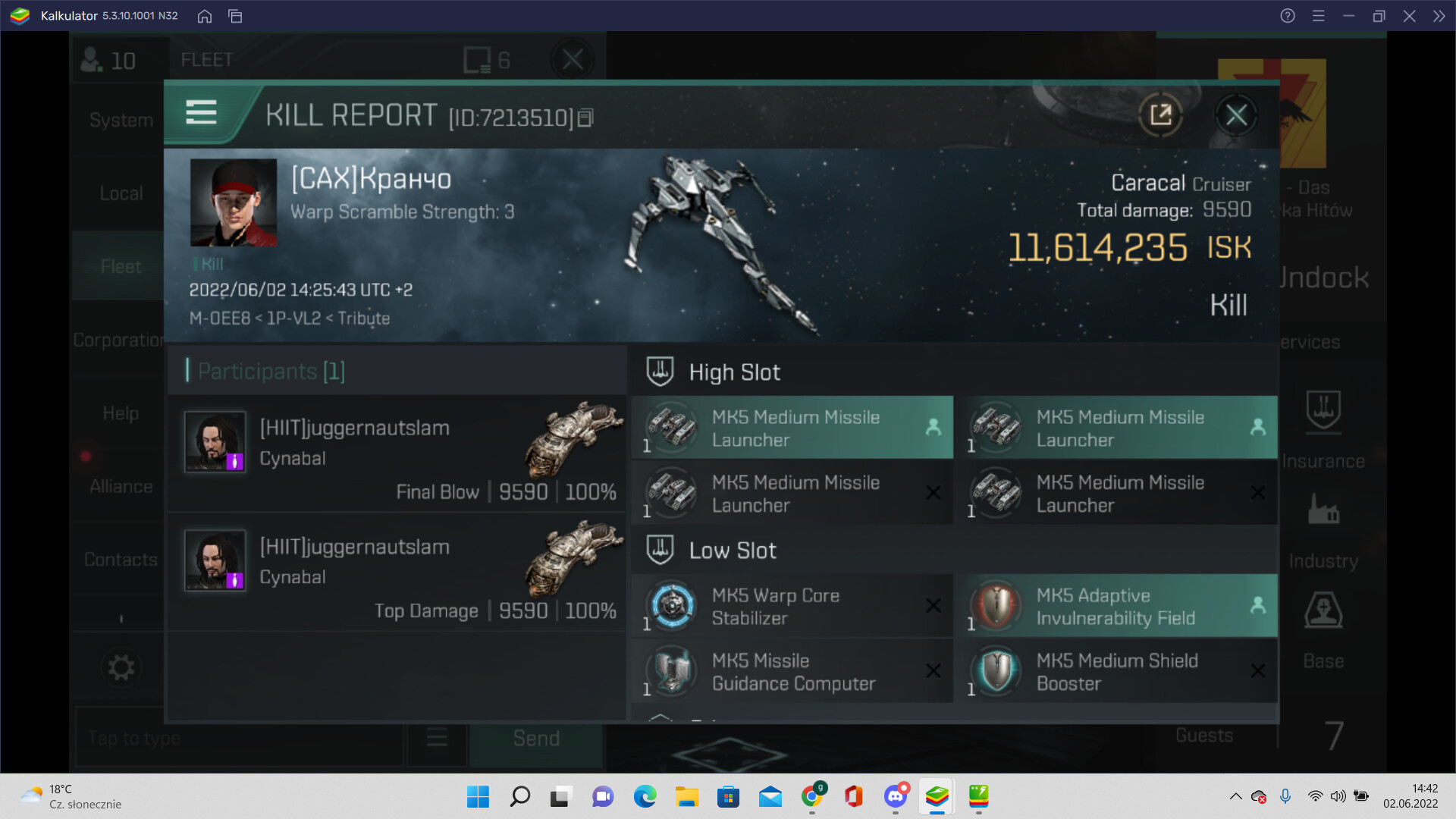Click the Low Slot section header

click(x=733, y=551)
